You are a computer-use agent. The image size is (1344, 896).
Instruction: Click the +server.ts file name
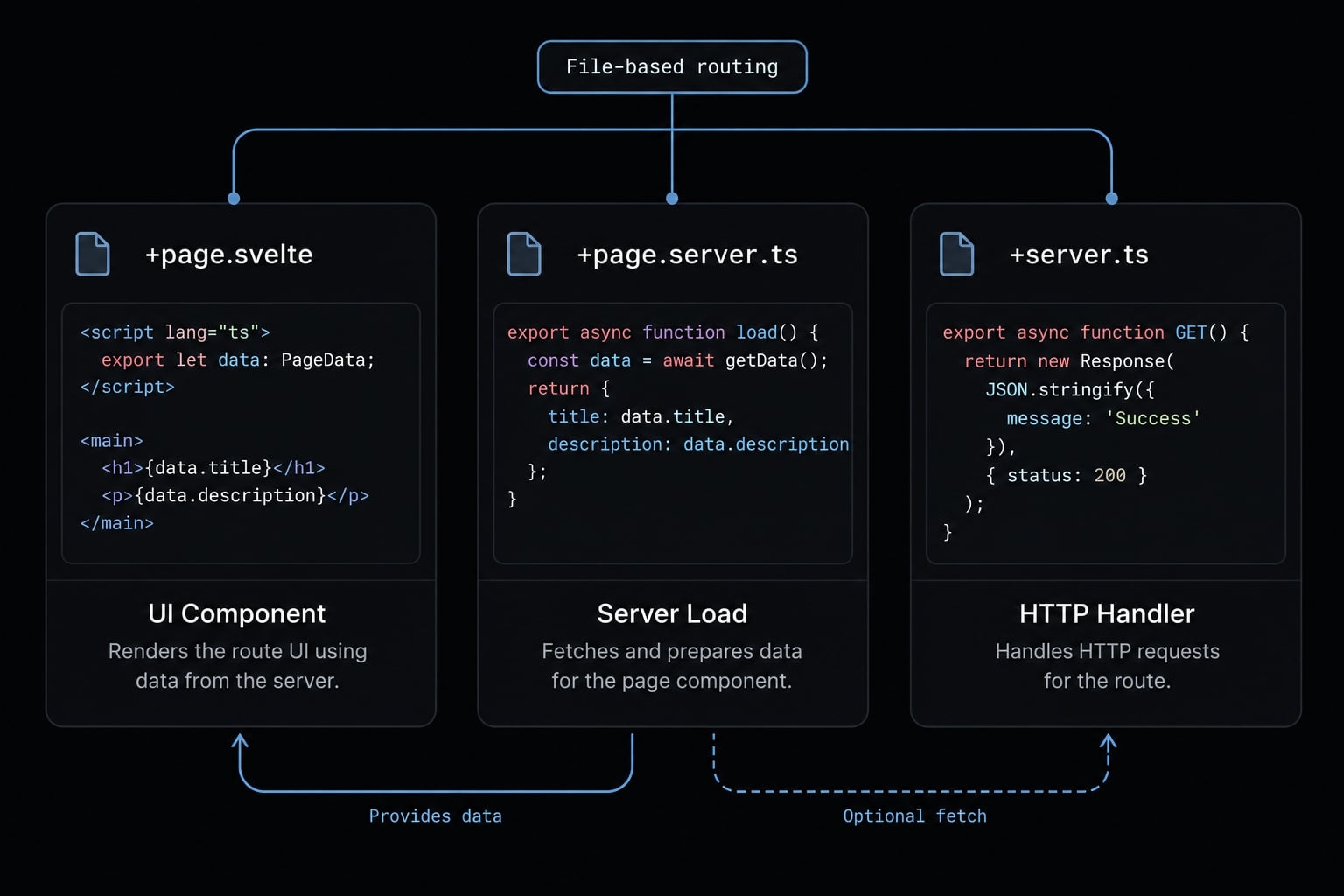(x=1079, y=255)
